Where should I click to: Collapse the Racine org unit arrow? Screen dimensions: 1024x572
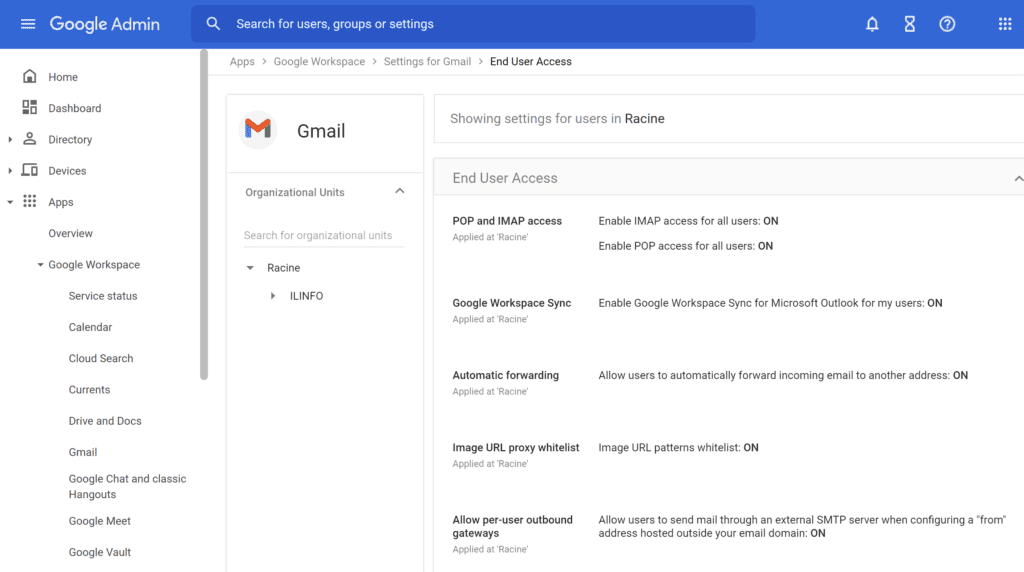(x=250, y=268)
